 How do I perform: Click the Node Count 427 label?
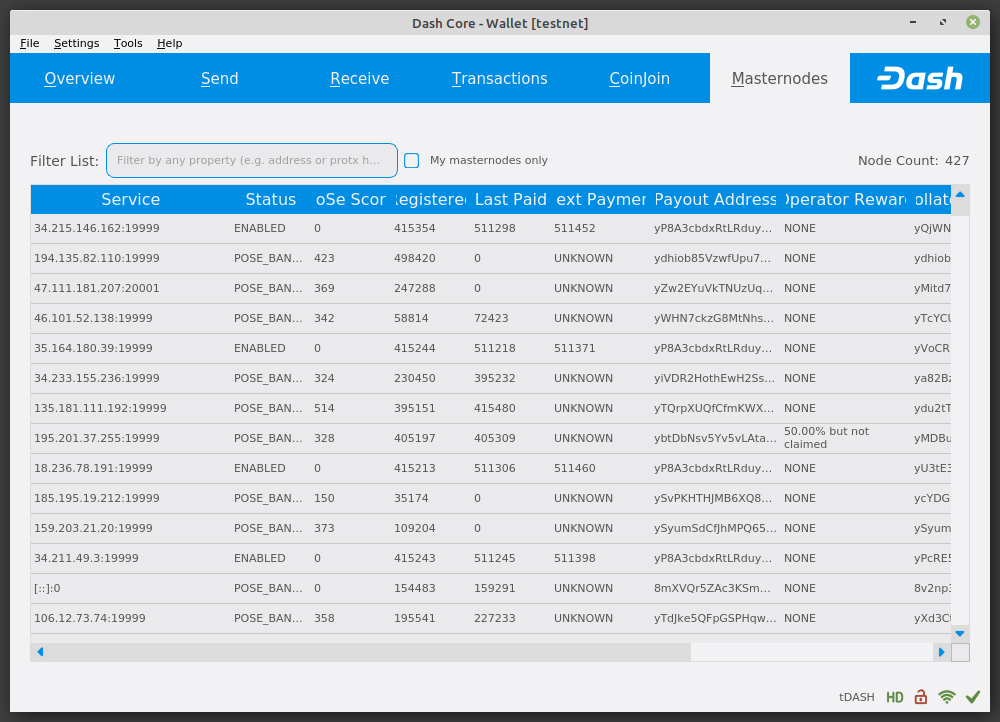click(913, 161)
